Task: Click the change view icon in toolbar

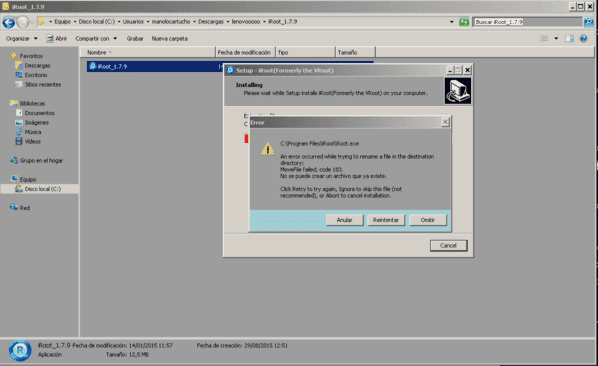Action: pyautogui.click(x=544, y=38)
